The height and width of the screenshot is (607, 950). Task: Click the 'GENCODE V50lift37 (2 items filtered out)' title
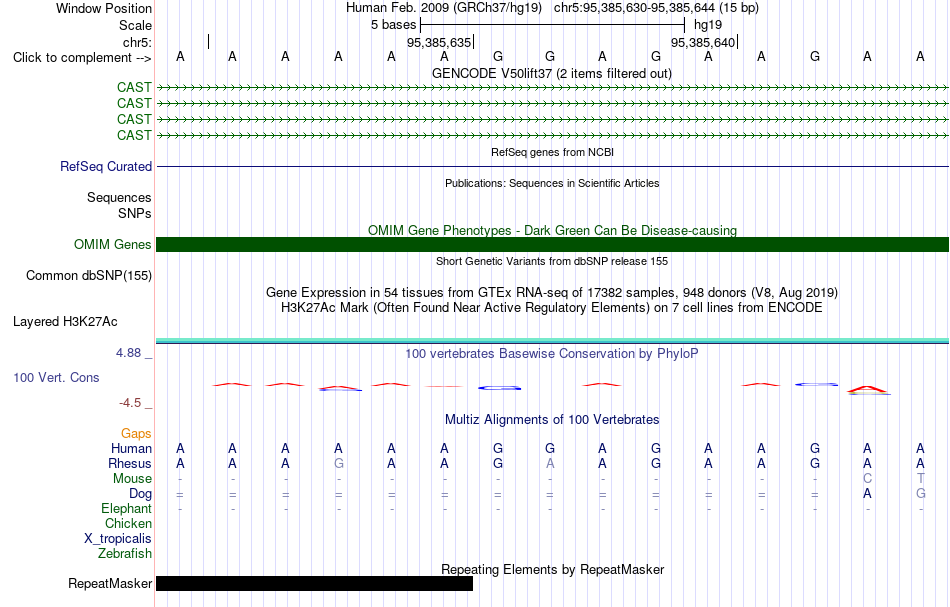click(552, 74)
